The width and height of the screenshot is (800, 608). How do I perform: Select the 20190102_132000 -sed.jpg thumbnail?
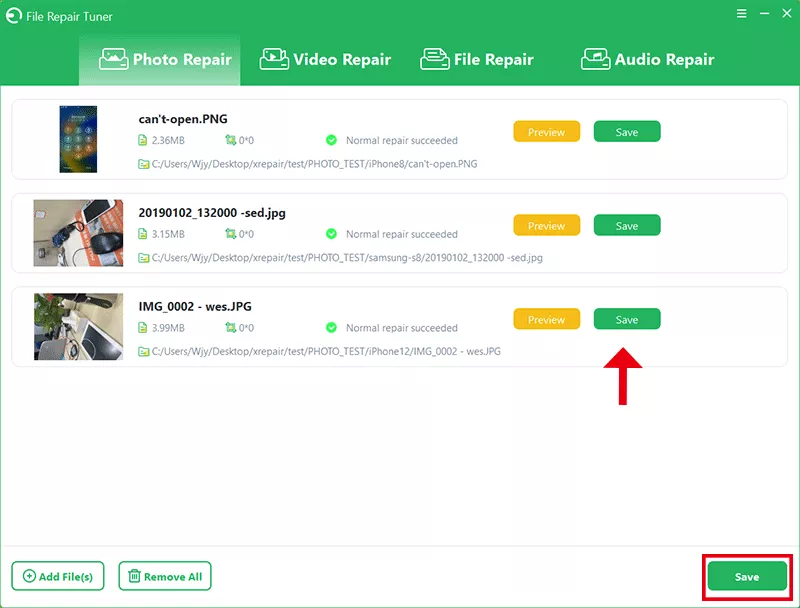[78, 233]
